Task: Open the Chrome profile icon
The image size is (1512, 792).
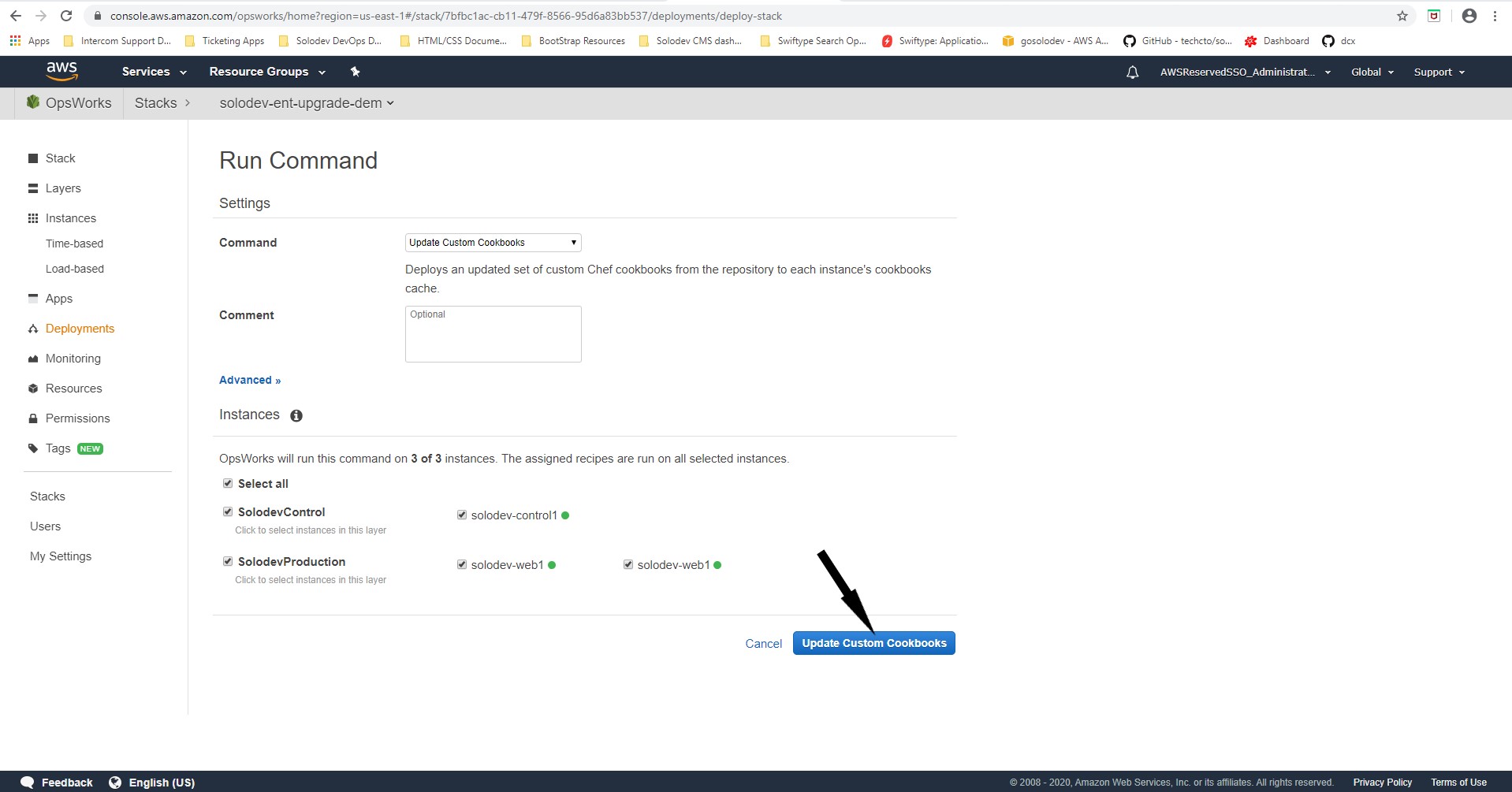Action: [x=1469, y=16]
